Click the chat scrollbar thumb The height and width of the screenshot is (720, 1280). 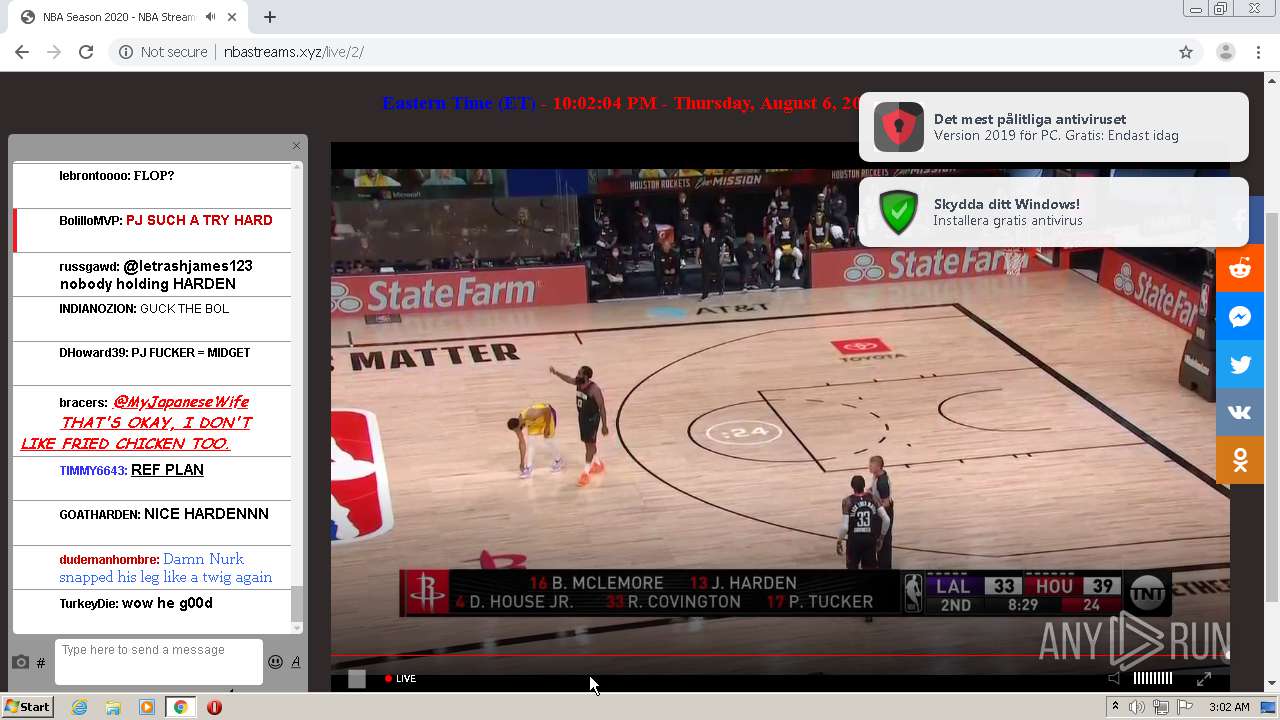click(x=296, y=604)
